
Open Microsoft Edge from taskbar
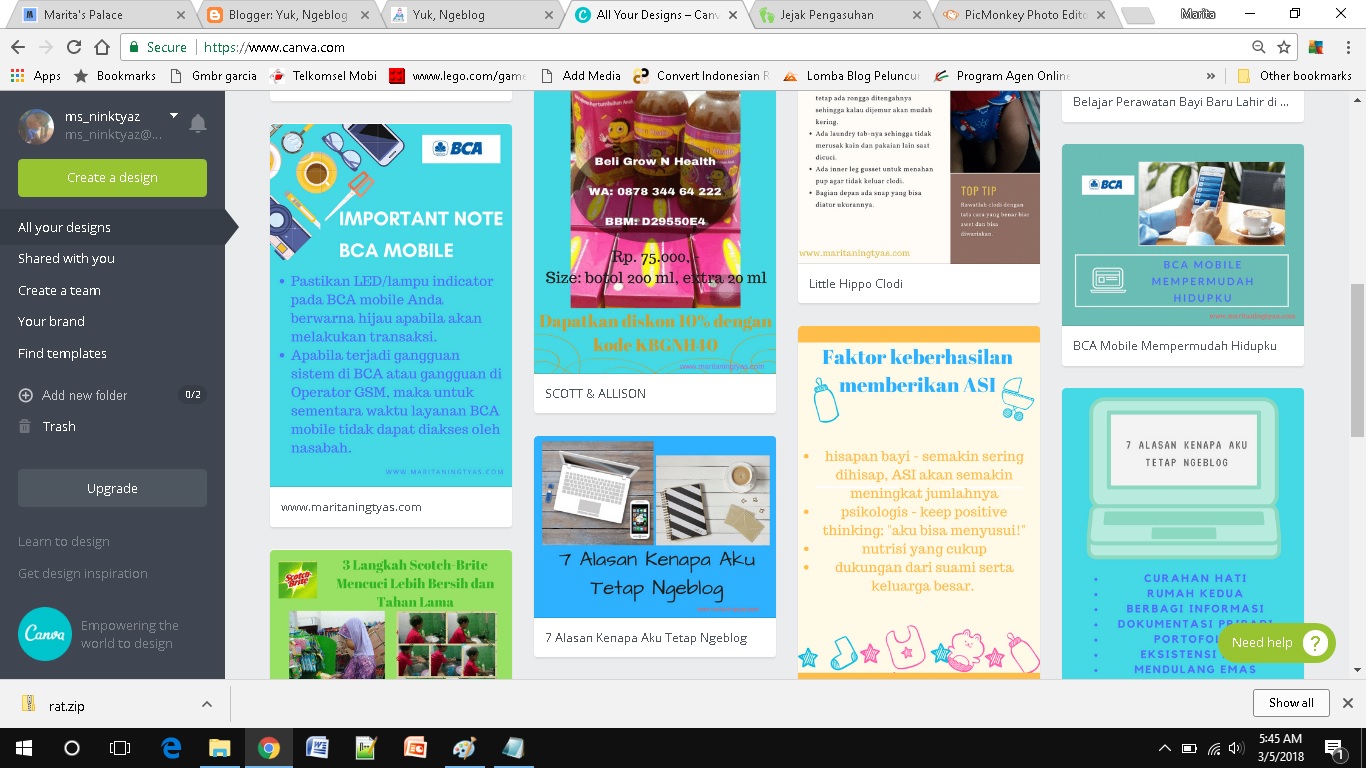171,748
